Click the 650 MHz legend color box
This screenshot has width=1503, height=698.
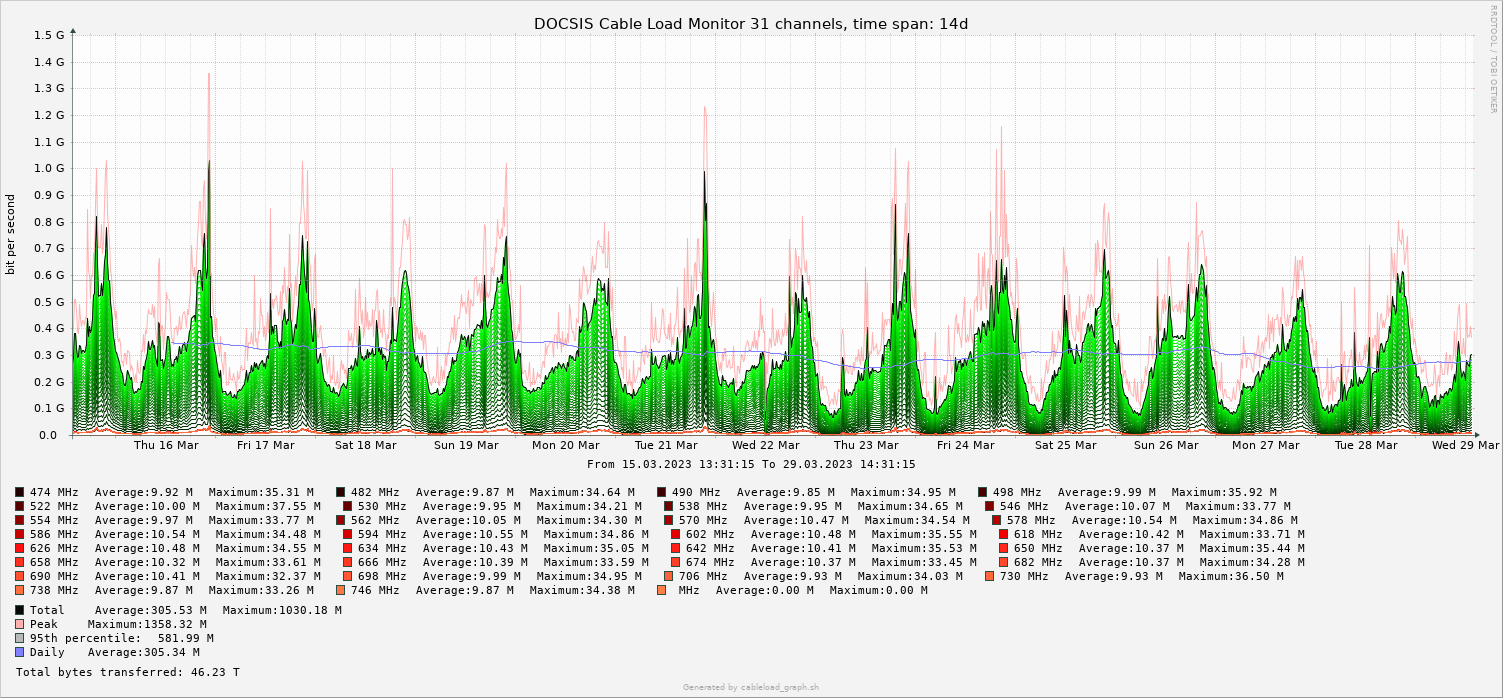1003,548
